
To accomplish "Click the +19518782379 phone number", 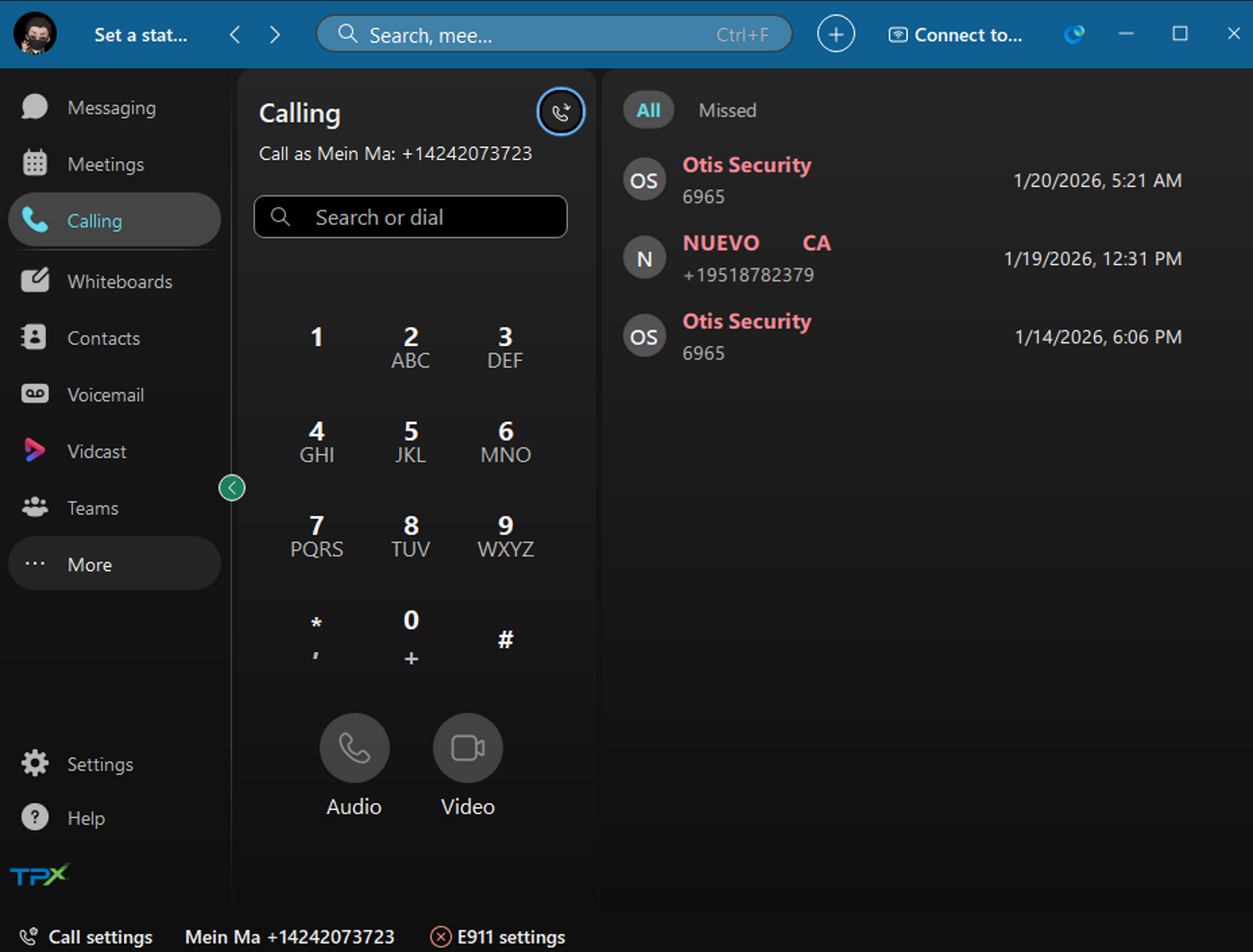I will pyautogui.click(x=748, y=275).
